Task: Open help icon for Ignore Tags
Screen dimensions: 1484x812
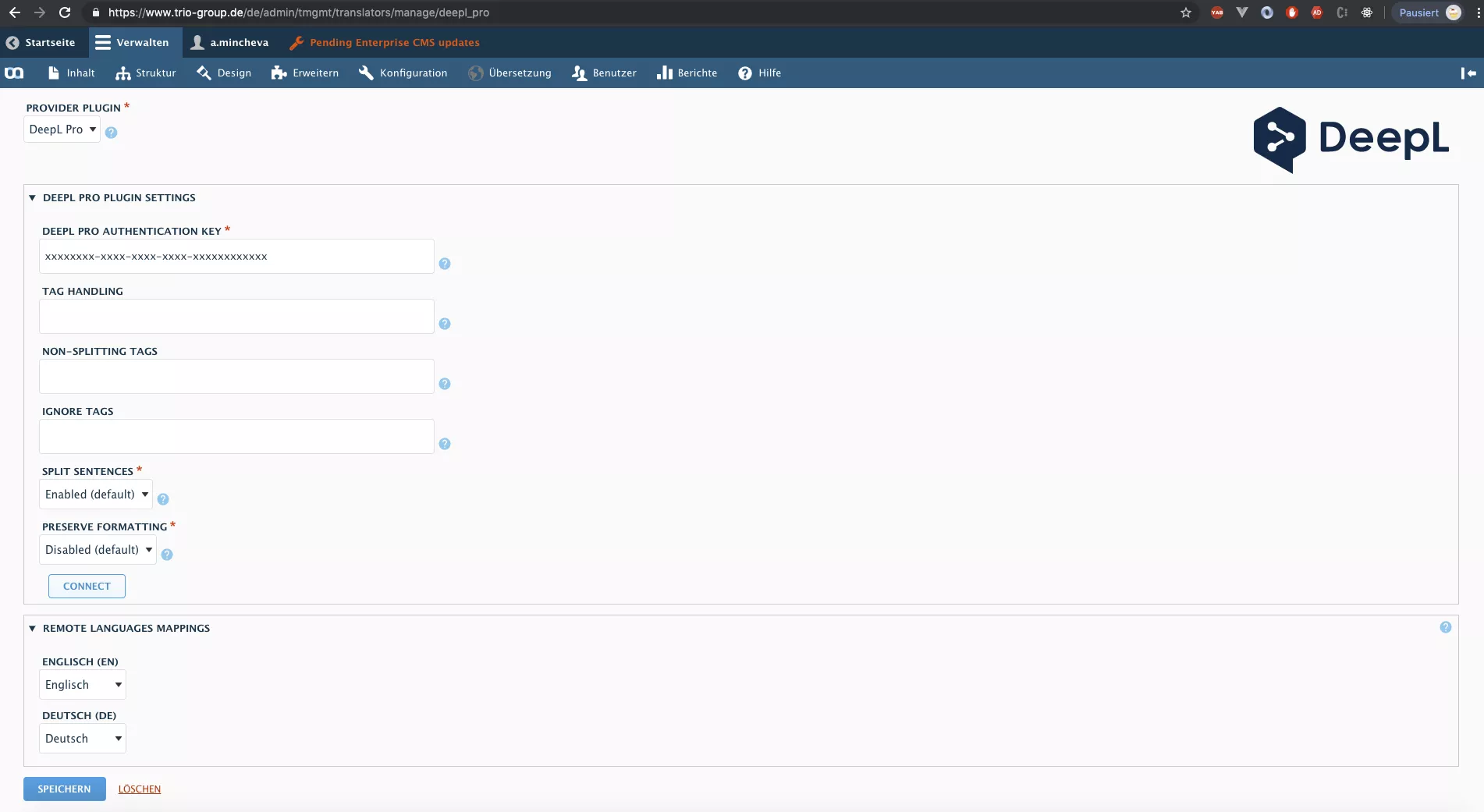Action: [445, 444]
